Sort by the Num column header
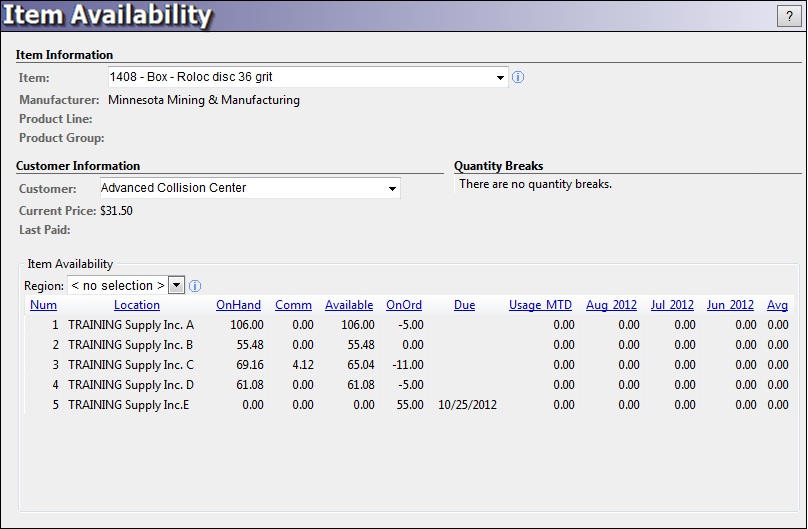The height and width of the screenshot is (529, 808). tap(43, 305)
